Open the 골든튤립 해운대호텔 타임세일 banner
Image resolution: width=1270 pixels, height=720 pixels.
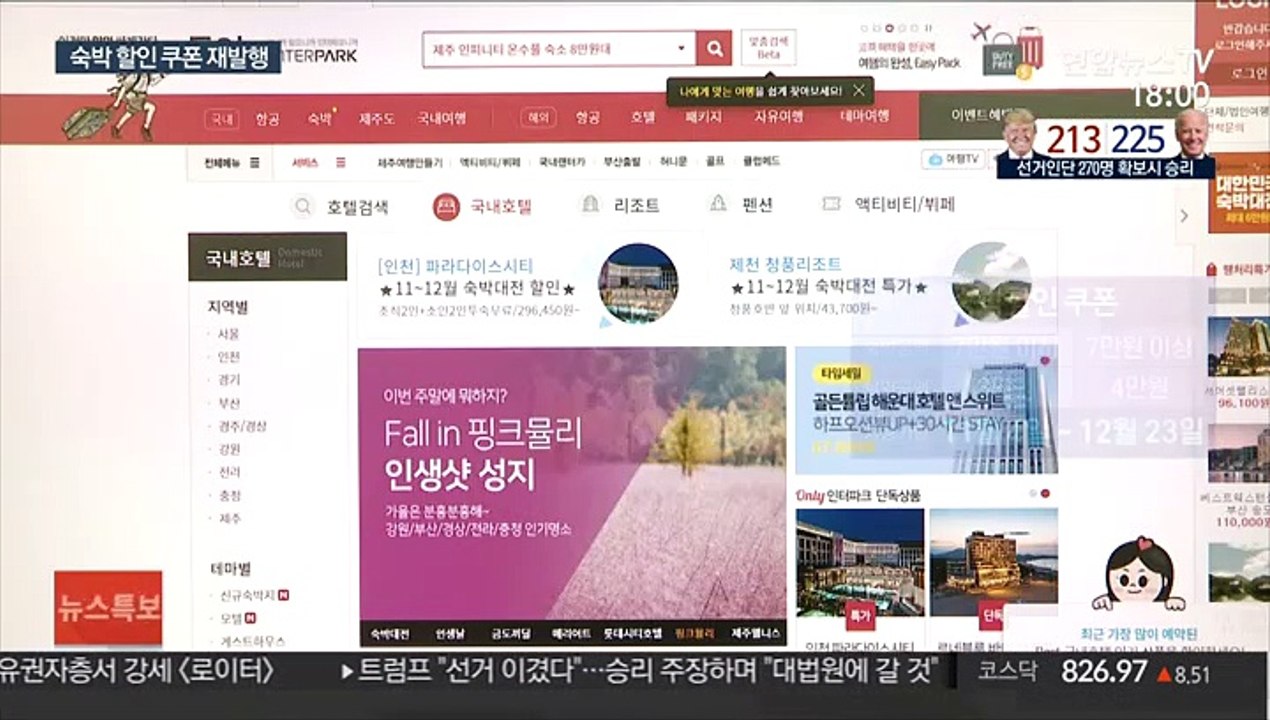(x=926, y=410)
